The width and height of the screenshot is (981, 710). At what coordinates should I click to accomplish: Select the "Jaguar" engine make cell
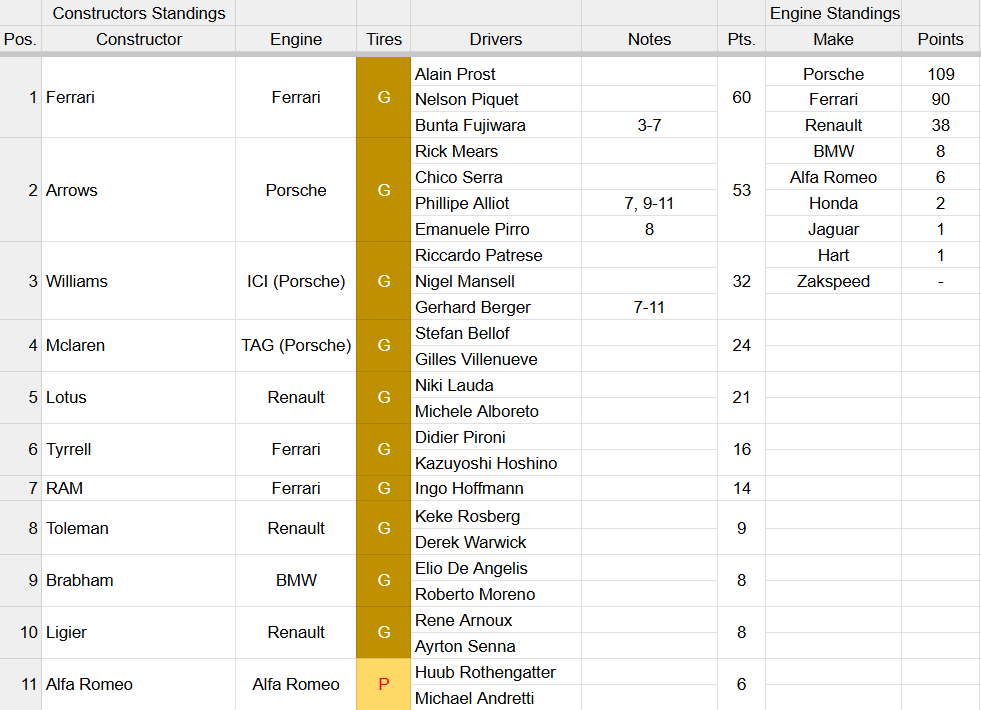pos(833,229)
